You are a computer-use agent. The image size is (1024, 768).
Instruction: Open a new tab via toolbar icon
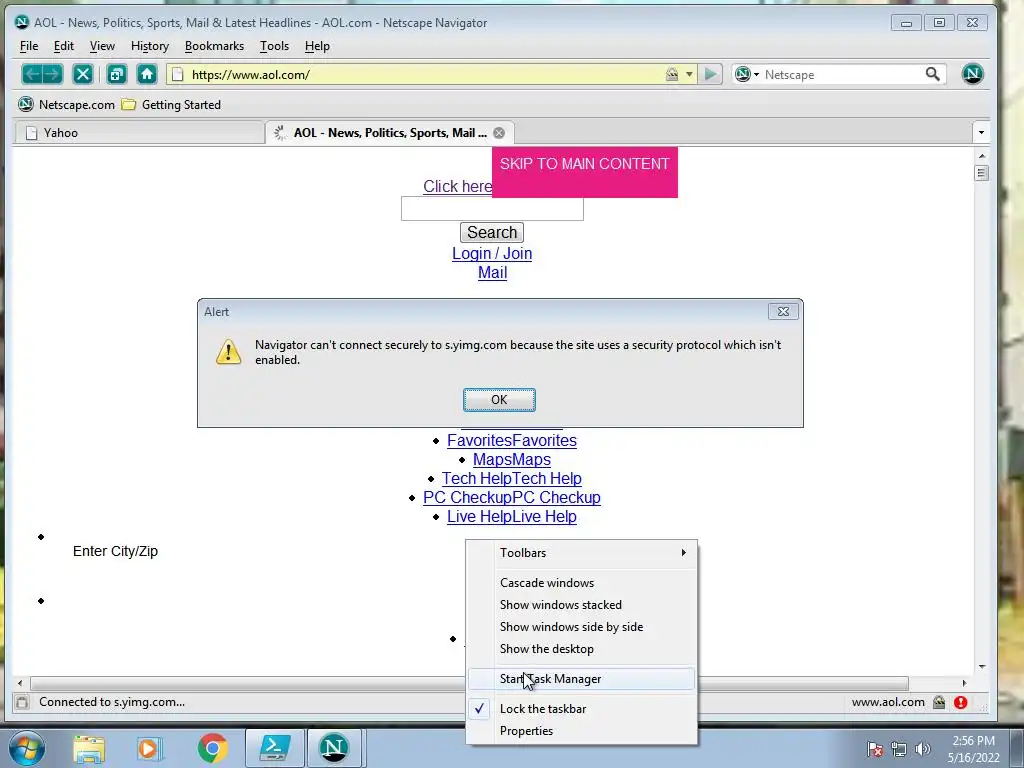pyautogui.click(x=117, y=74)
